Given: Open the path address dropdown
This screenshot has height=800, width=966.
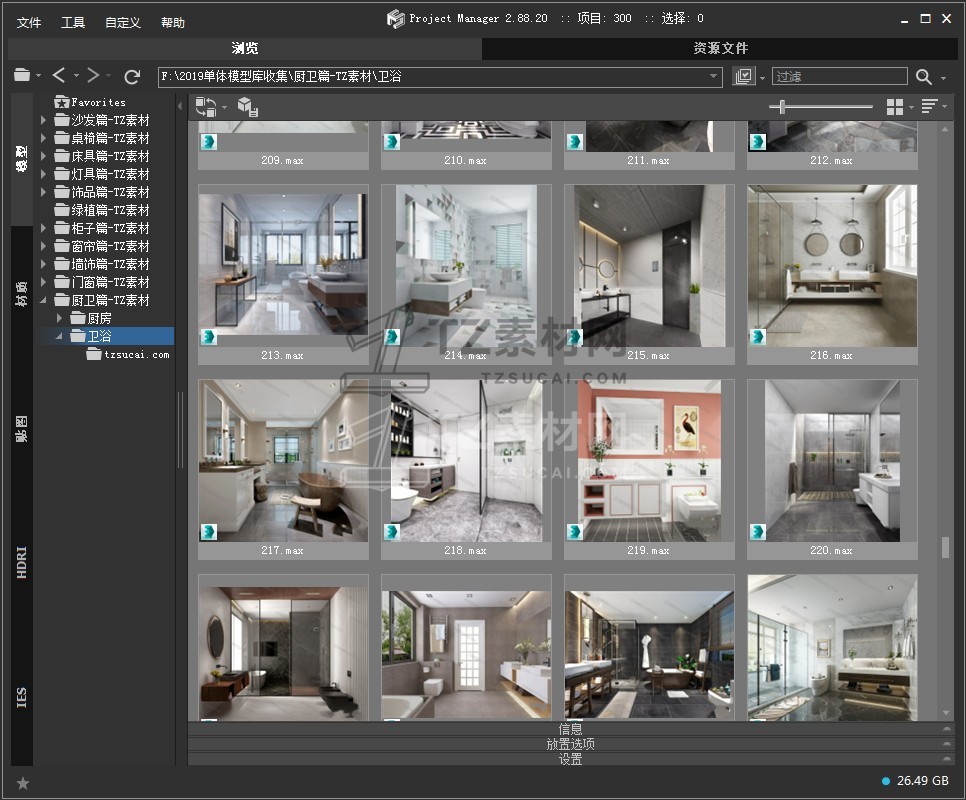Looking at the screenshot, I should pos(714,77).
